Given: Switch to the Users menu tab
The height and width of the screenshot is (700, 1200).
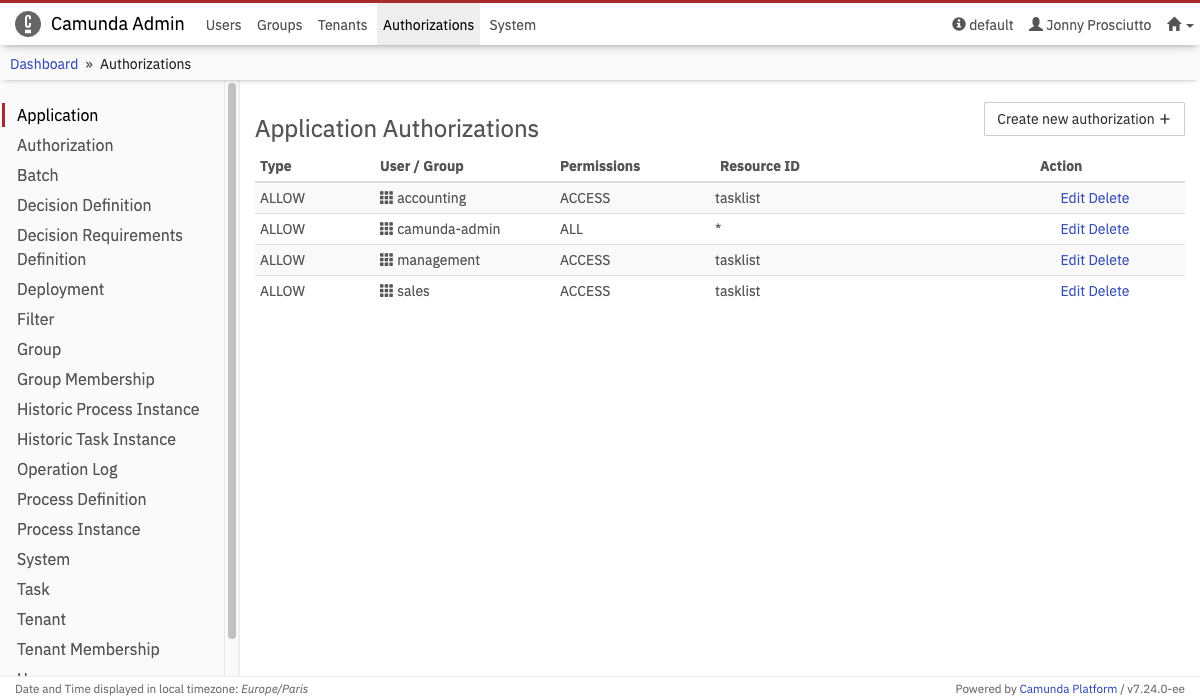Looking at the screenshot, I should point(223,25).
